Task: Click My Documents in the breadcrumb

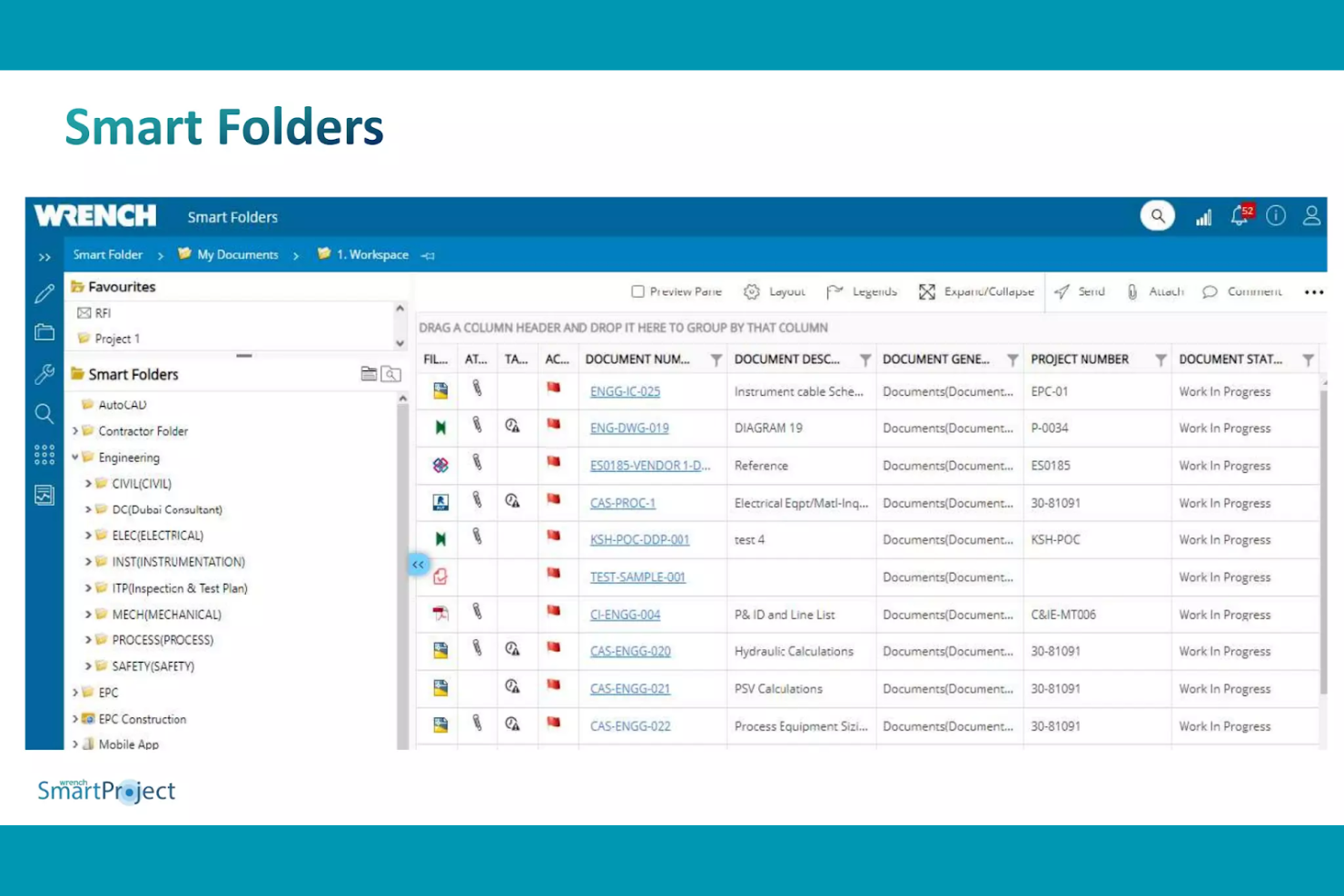Action: pos(237,254)
